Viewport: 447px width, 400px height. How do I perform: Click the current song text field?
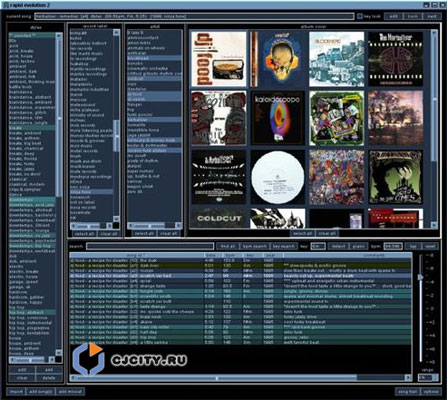click(194, 16)
